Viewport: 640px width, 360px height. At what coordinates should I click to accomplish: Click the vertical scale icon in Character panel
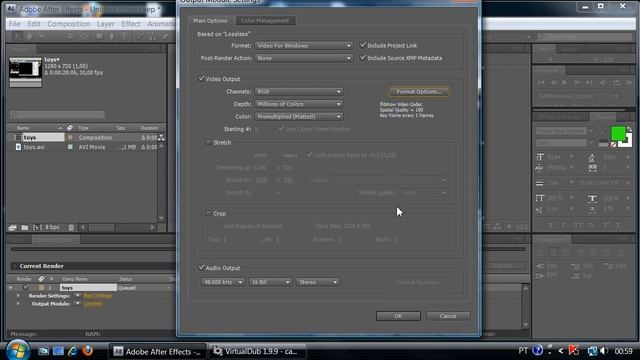tap(540, 198)
